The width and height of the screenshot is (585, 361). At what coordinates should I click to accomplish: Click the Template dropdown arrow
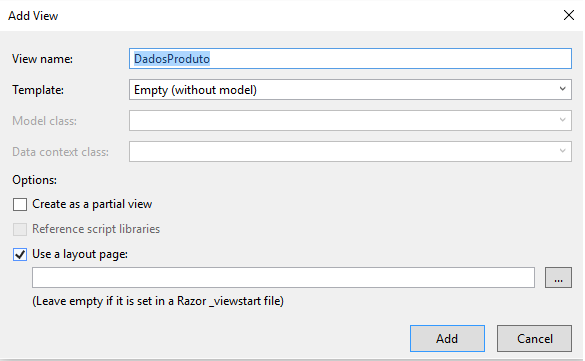tap(563, 89)
